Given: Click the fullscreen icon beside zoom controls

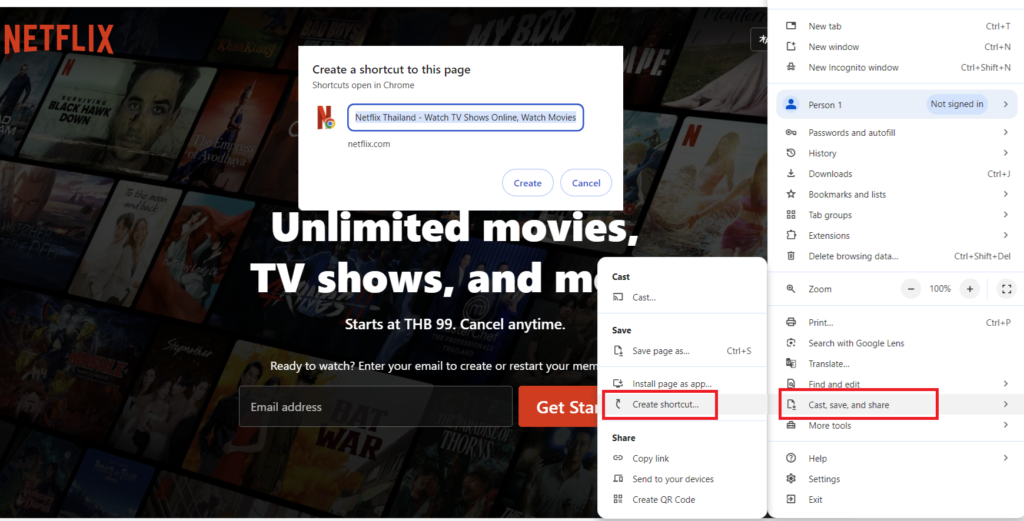Looking at the screenshot, I should pos(1006,289).
